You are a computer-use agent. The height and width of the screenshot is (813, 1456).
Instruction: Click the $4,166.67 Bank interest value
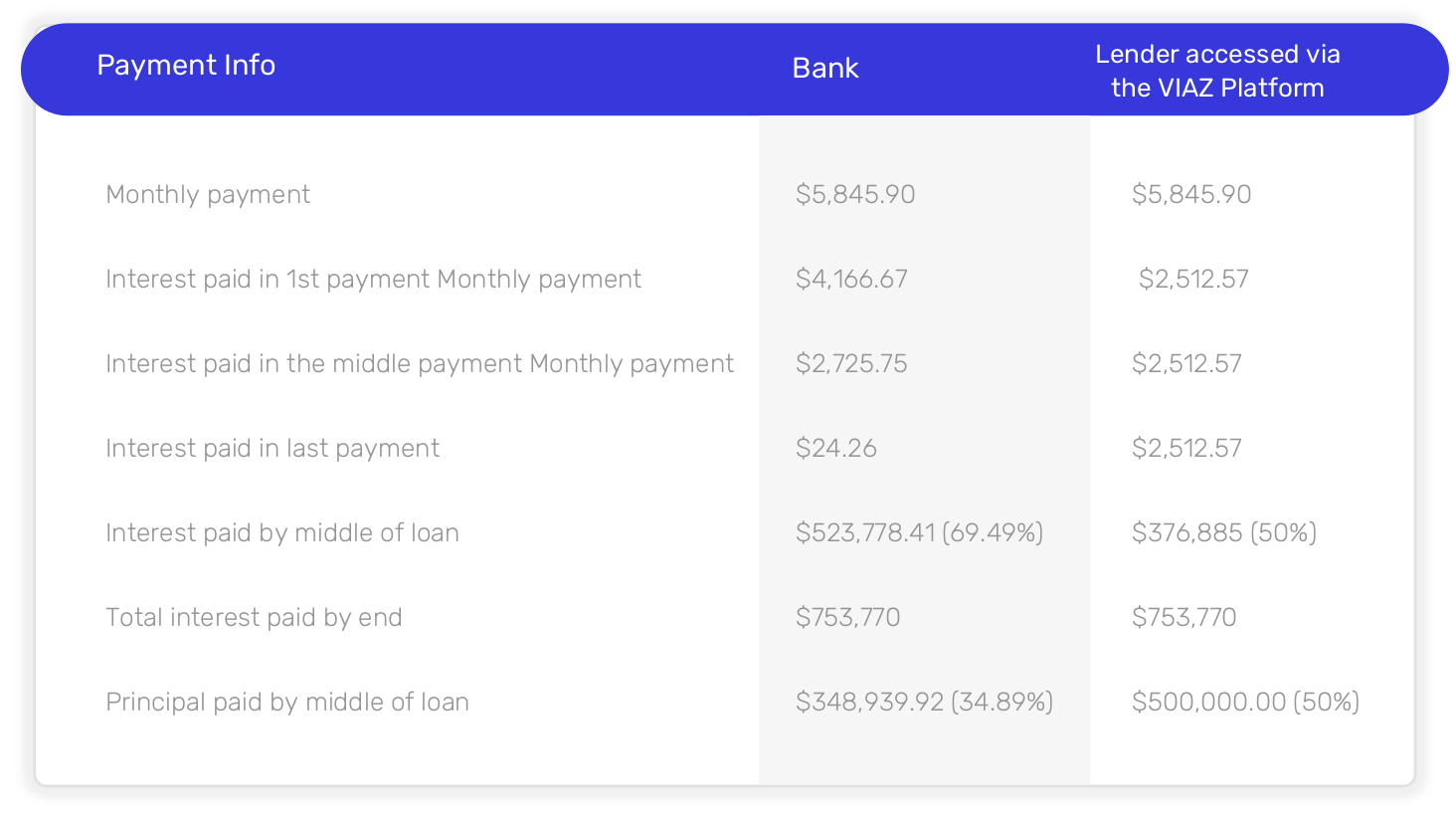[x=851, y=279]
